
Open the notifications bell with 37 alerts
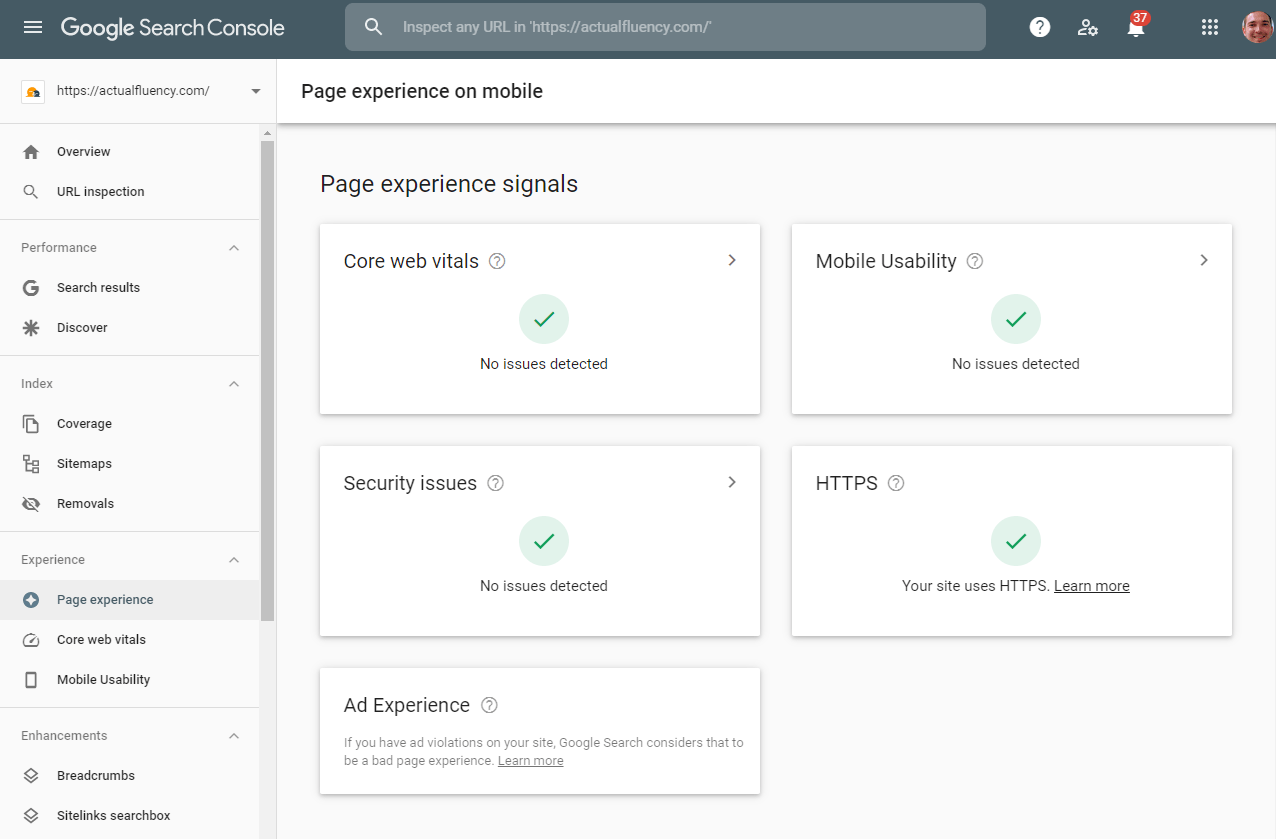coord(1136,26)
